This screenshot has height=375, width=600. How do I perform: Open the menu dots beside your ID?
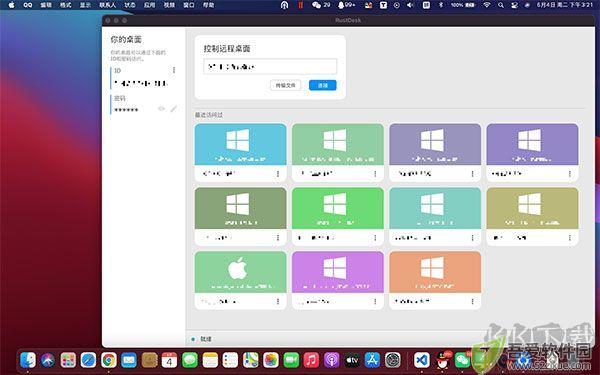coord(174,70)
